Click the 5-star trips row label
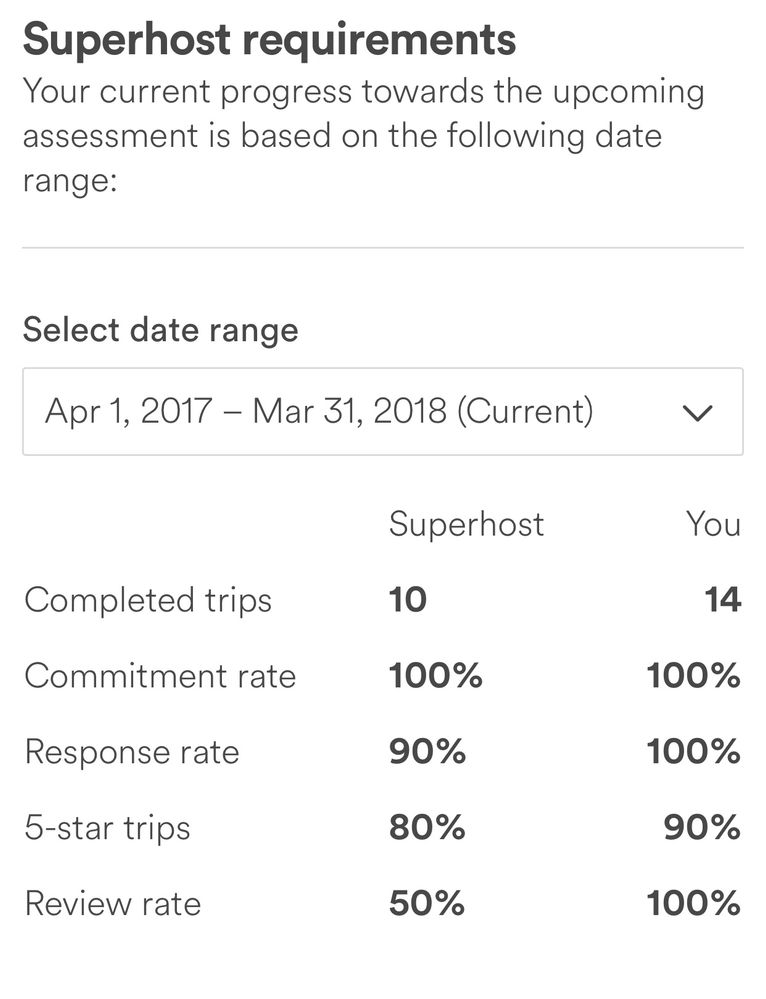This screenshot has height=999, width=766. [107, 828]
